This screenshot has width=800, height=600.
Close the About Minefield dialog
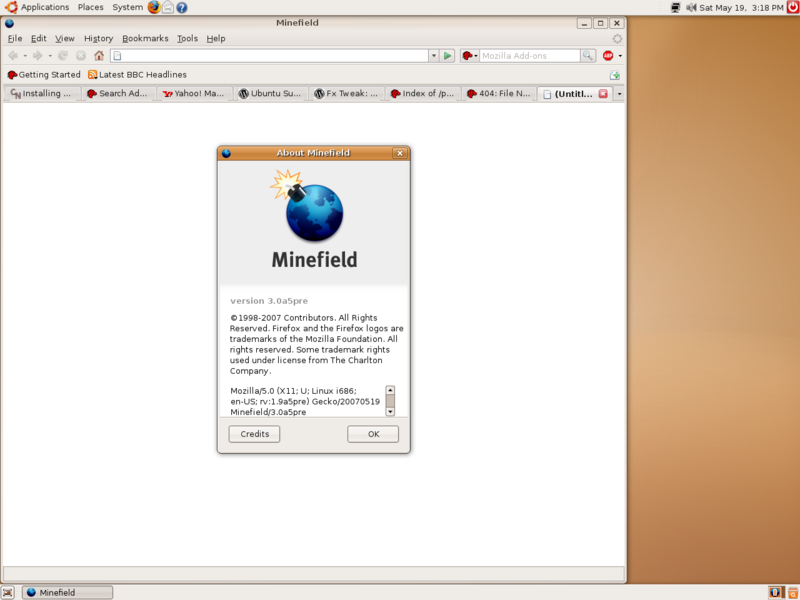click(400, 153)
